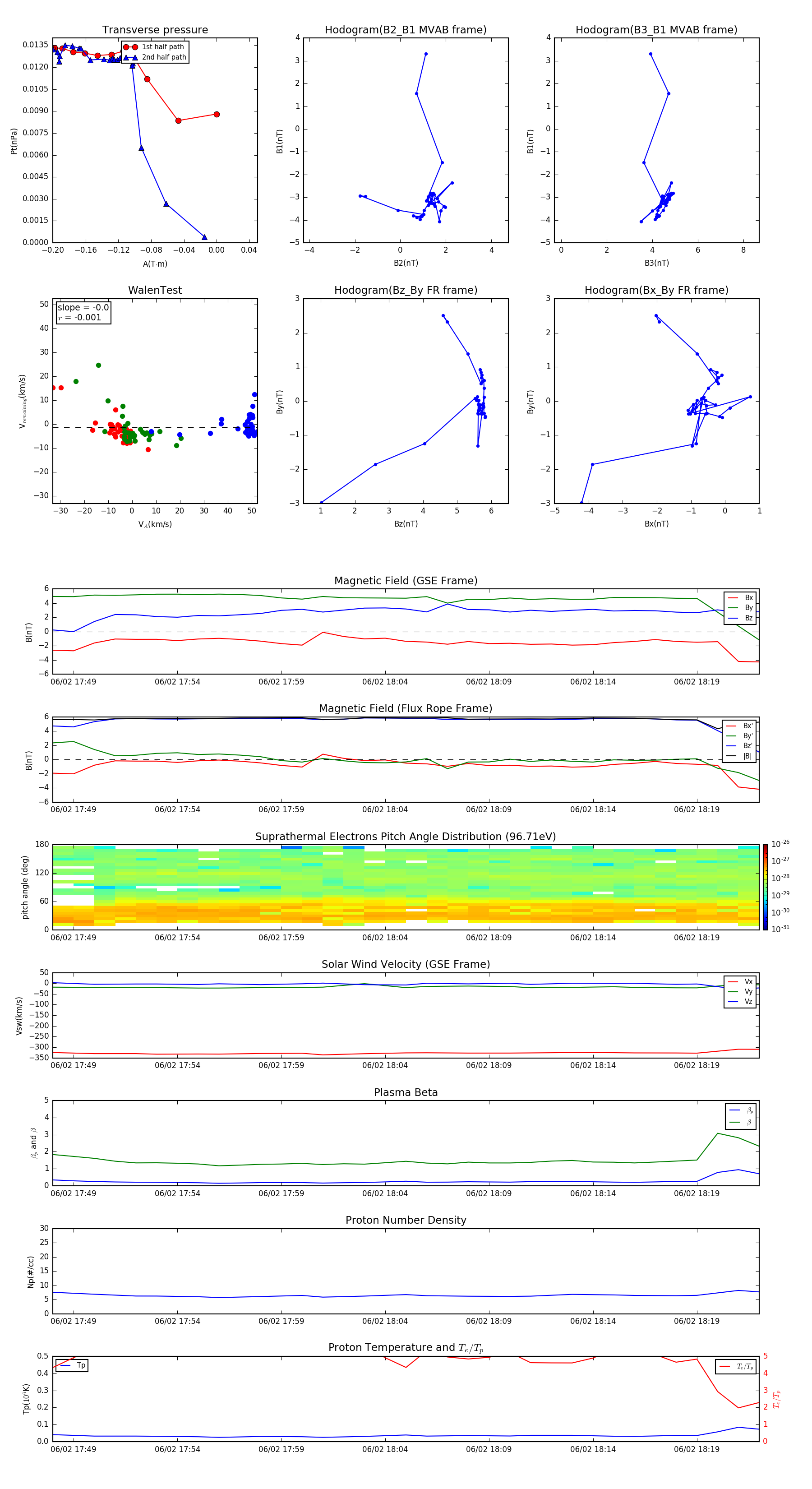The image size is (812, 1489).
Task: Click 'Solar Wind Velocity (GSE Frame)' title
Action: tap(406, 964)
